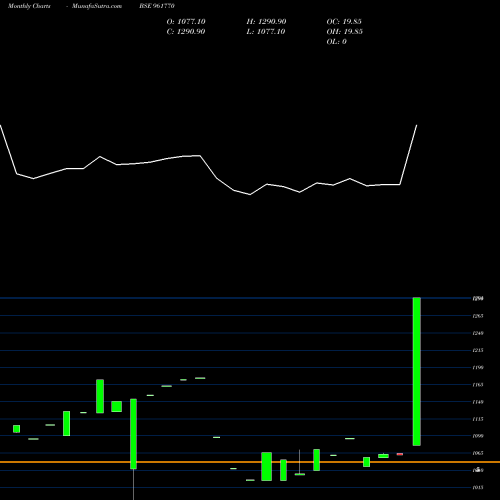Click the 1015 price axis label
Viewport: 500px width, 500px height.
pyautogui.click(x=478, y=487)
